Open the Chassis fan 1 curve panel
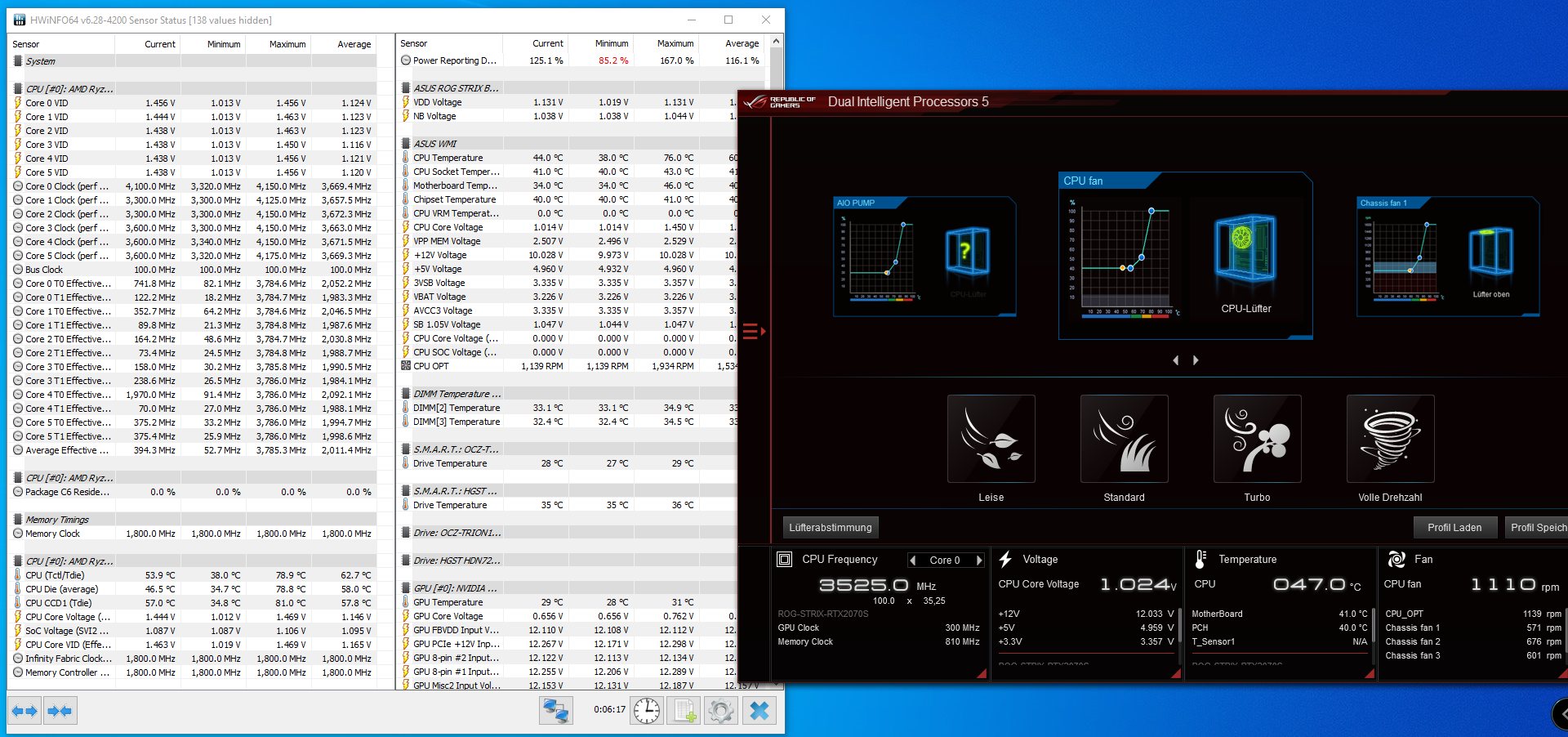The width and height of the screenshot is (1568, 737). click(1448, 257)
